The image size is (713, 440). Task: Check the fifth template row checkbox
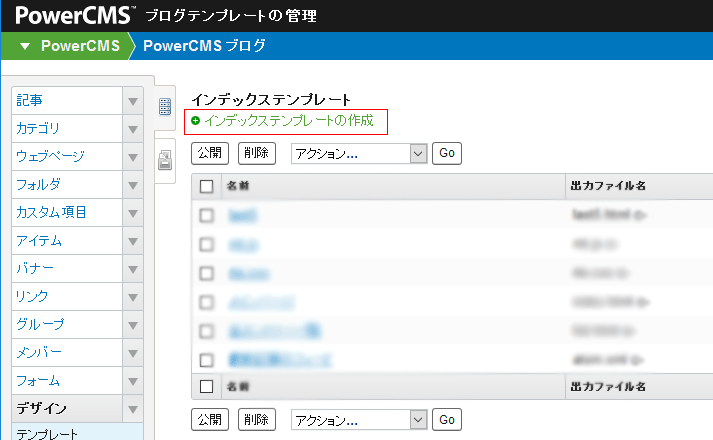206,331
